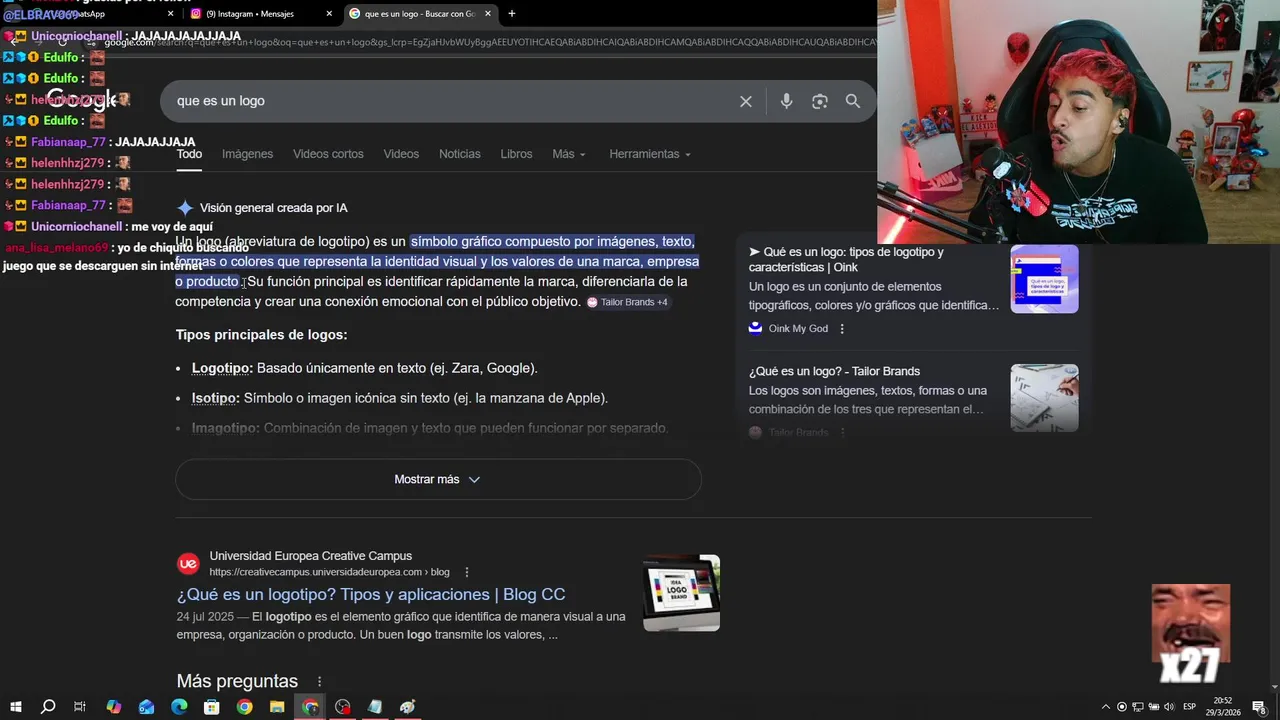
Task: Open volume control in system tray
Action: [1169, 707]
